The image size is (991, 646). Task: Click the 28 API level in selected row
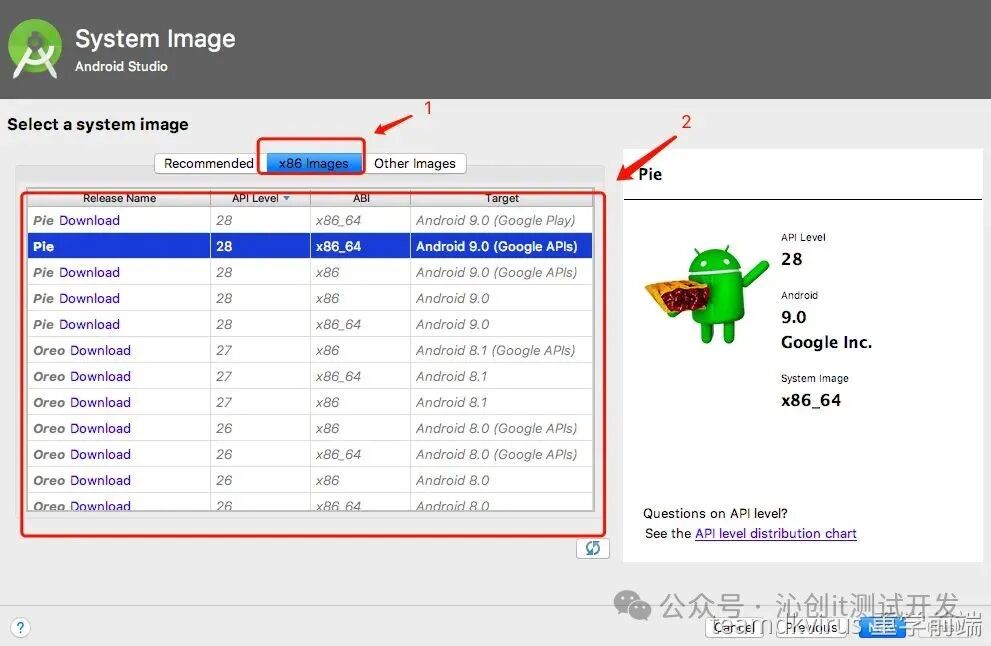click(260, 246)
